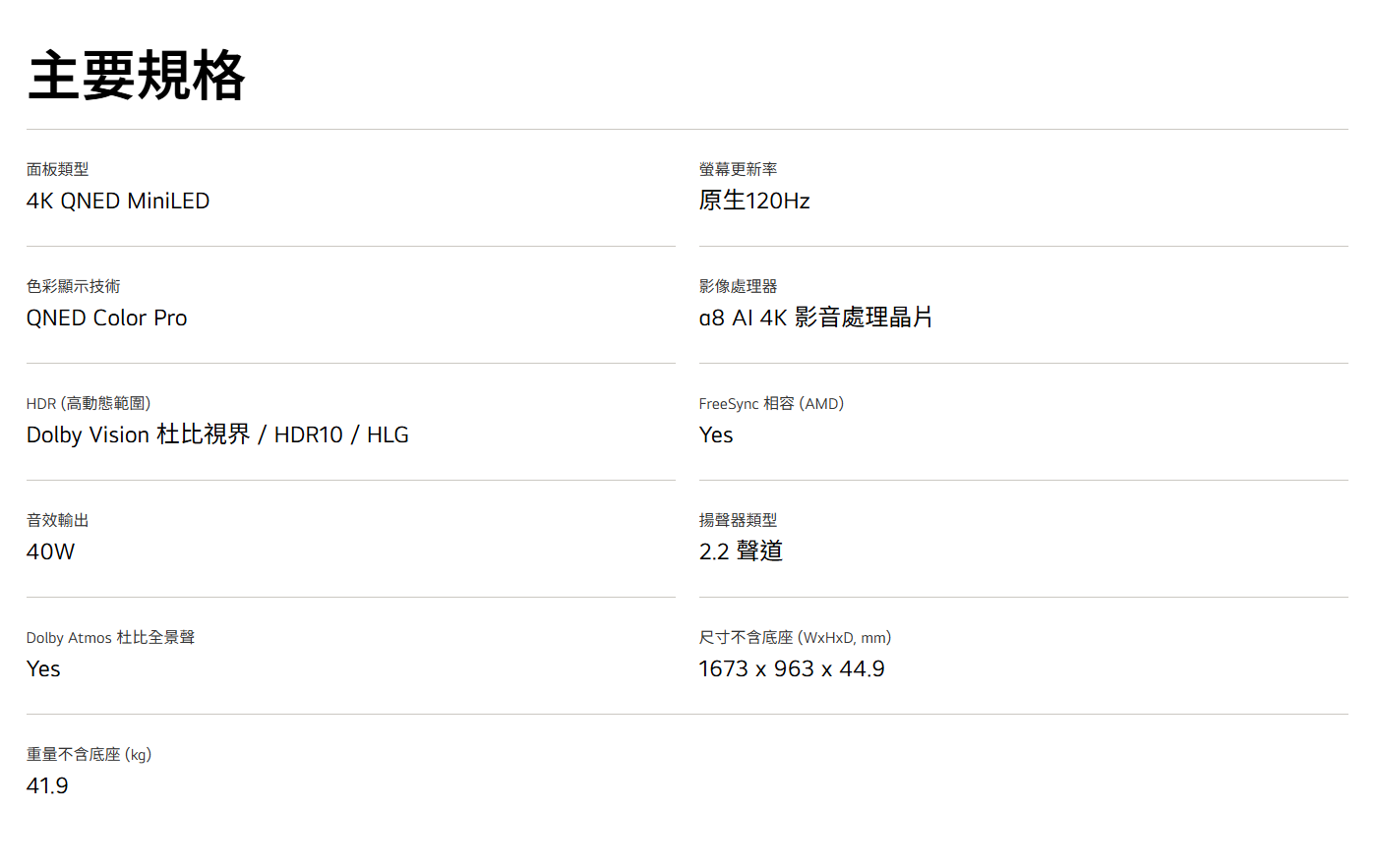Click the 重量不含底座 (kg) label
Viewport: 1376px width, 868px height.
pos(89,754)
